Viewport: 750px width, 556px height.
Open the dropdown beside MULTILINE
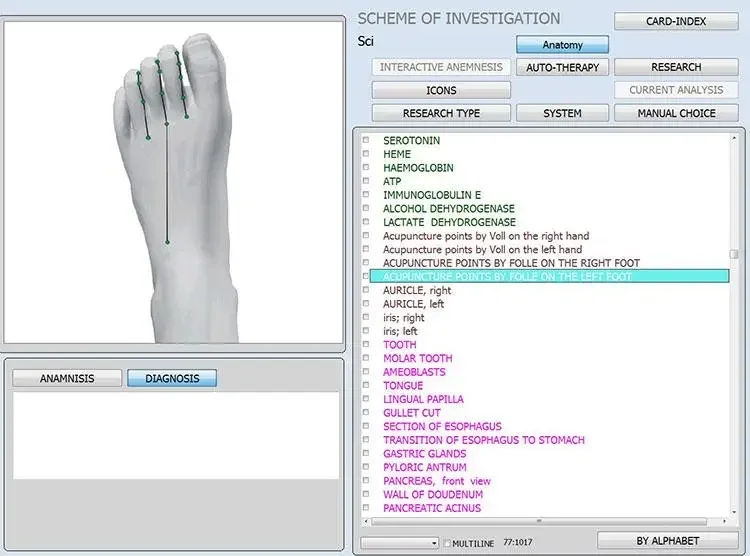click(433, 543)
